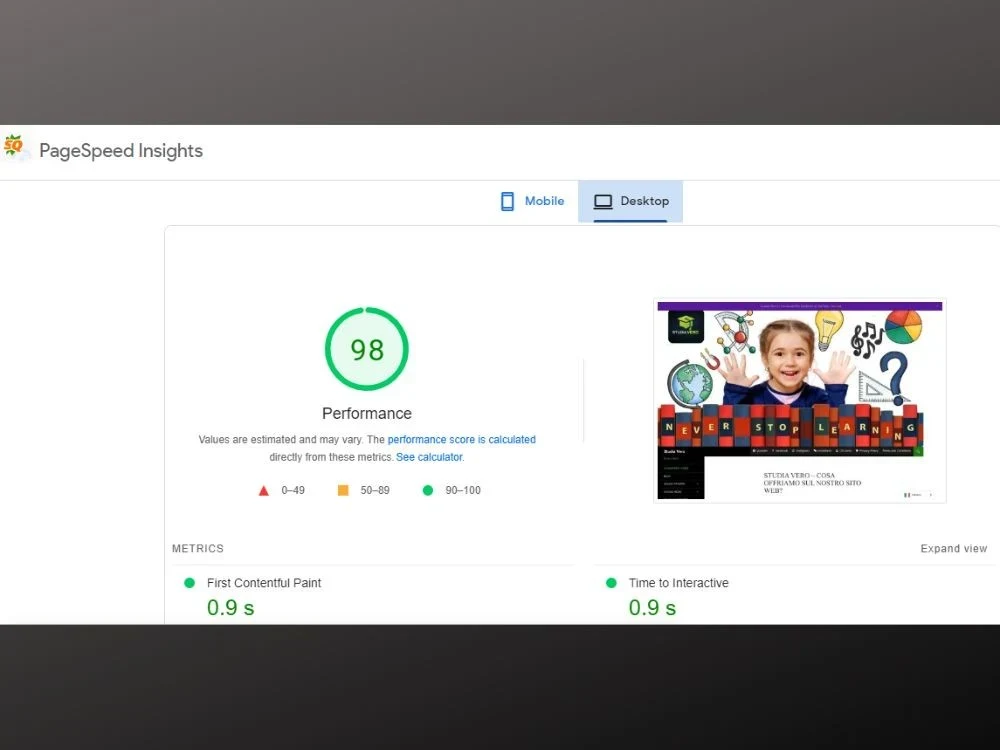
Task: Click the green dot beside Time to Interactive
Action: (611, 583)
